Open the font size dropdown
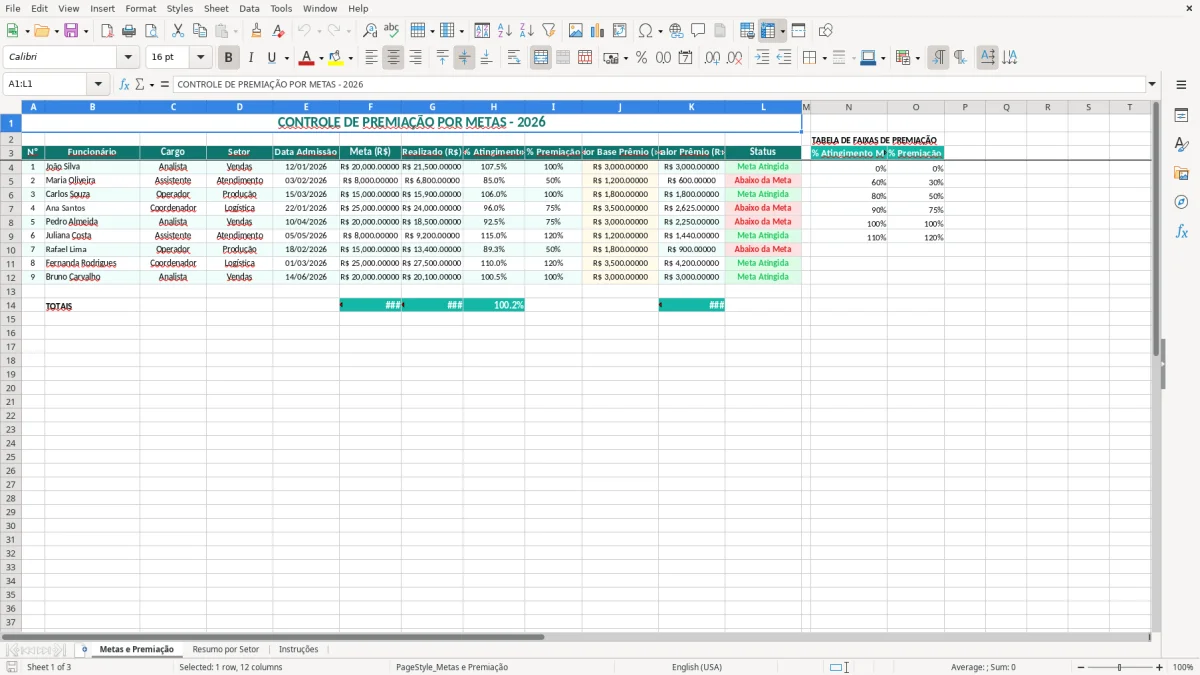1200x675 pixels. point(200,58)
